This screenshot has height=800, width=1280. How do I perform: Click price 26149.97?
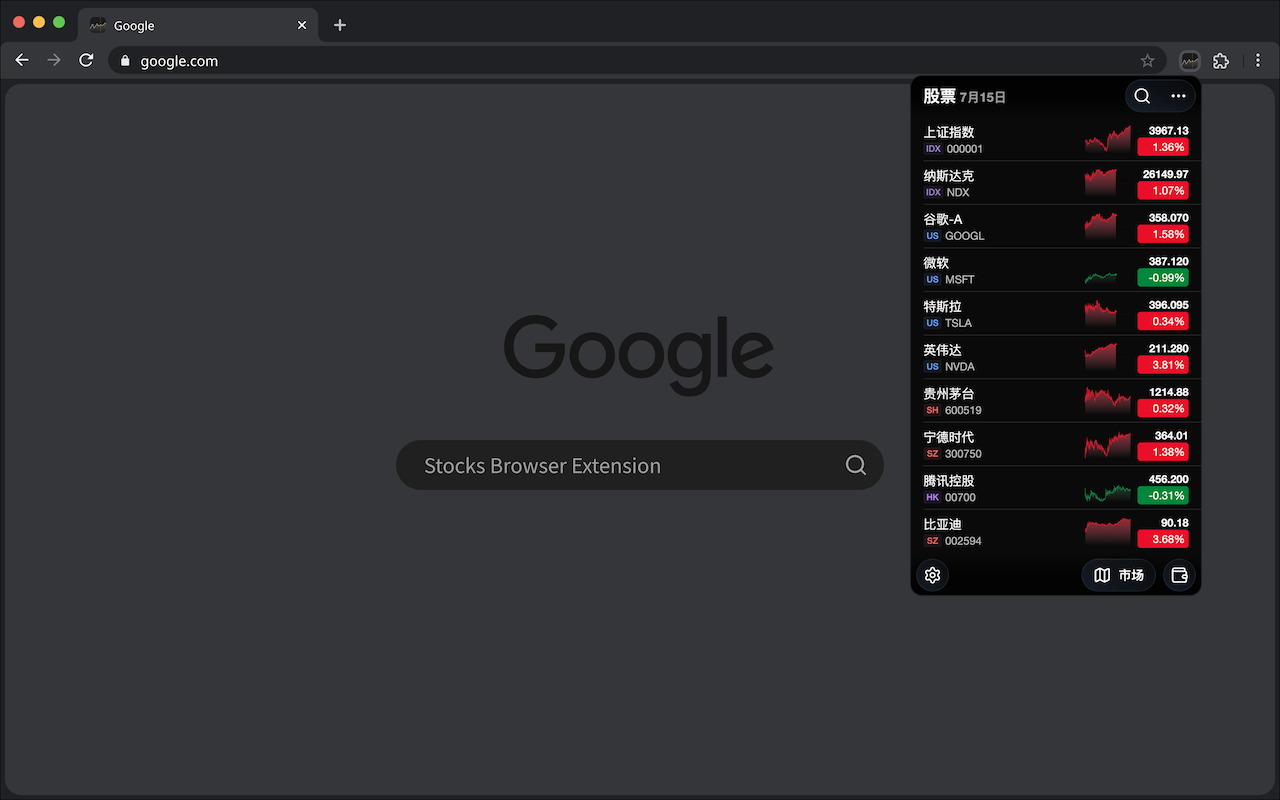click(x=1166, y=174)
